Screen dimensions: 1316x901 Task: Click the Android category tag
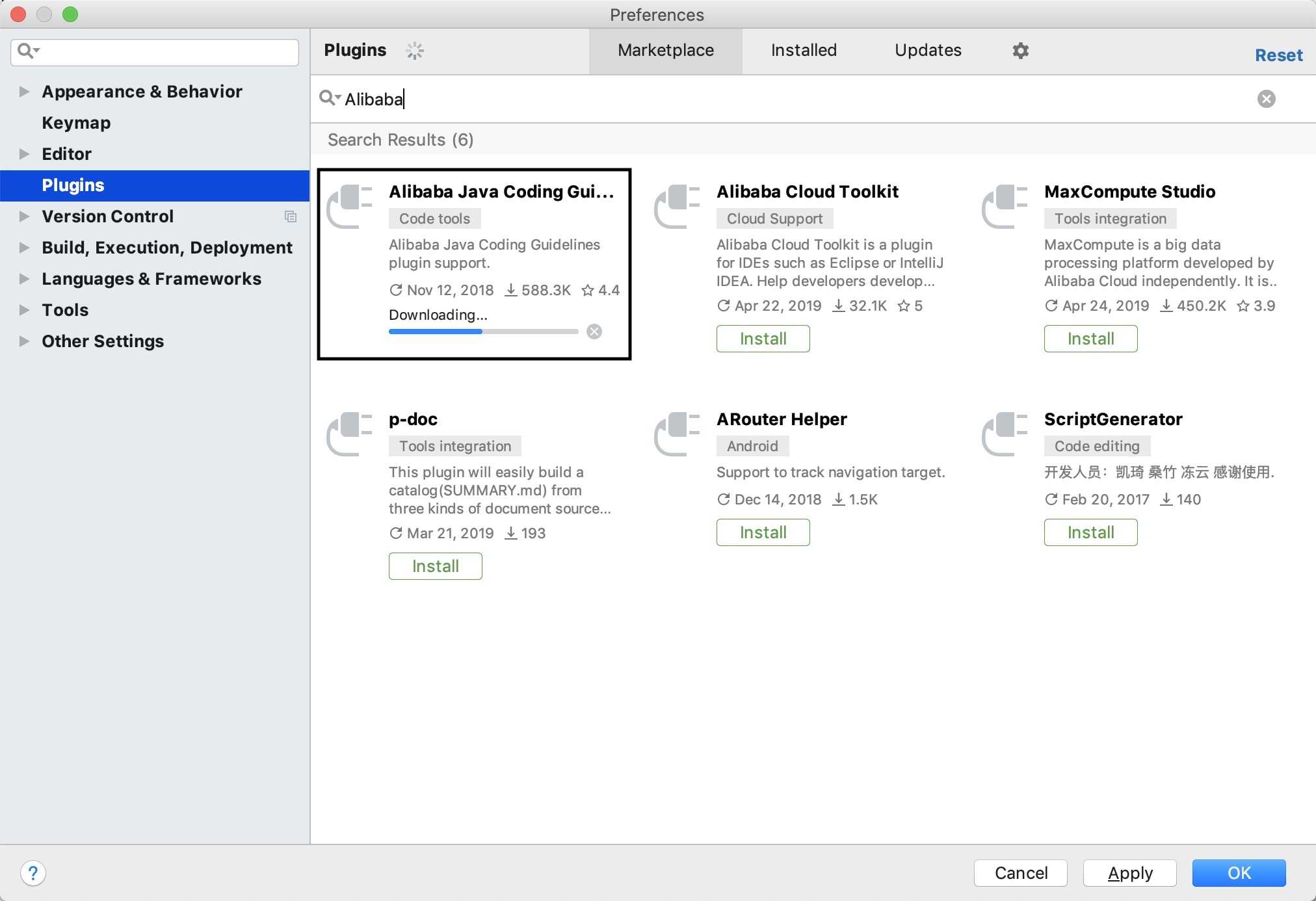pos(752,446)
